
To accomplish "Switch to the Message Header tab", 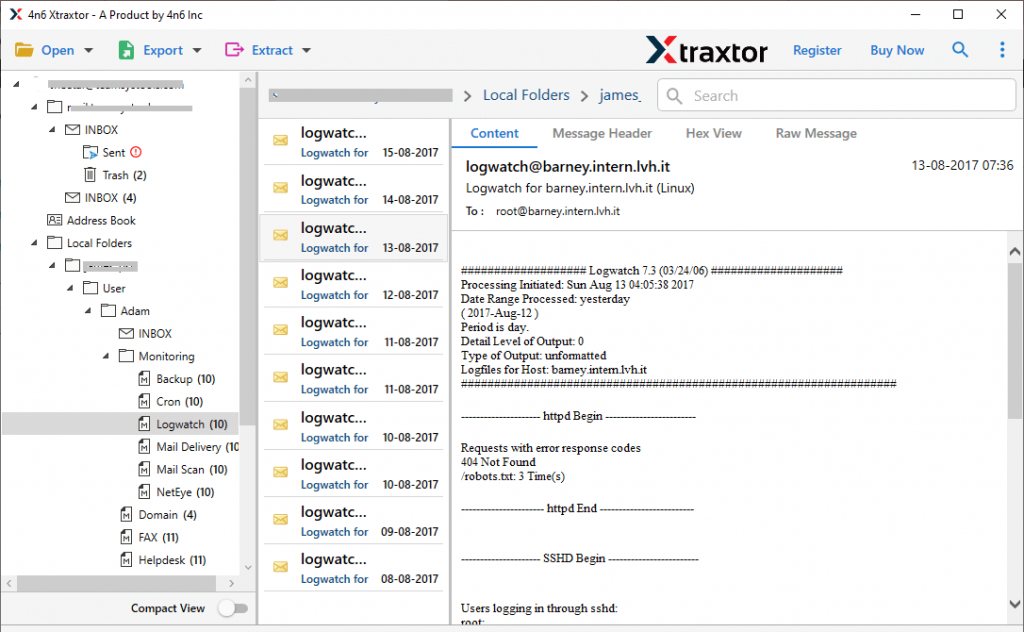I will 602,133.
